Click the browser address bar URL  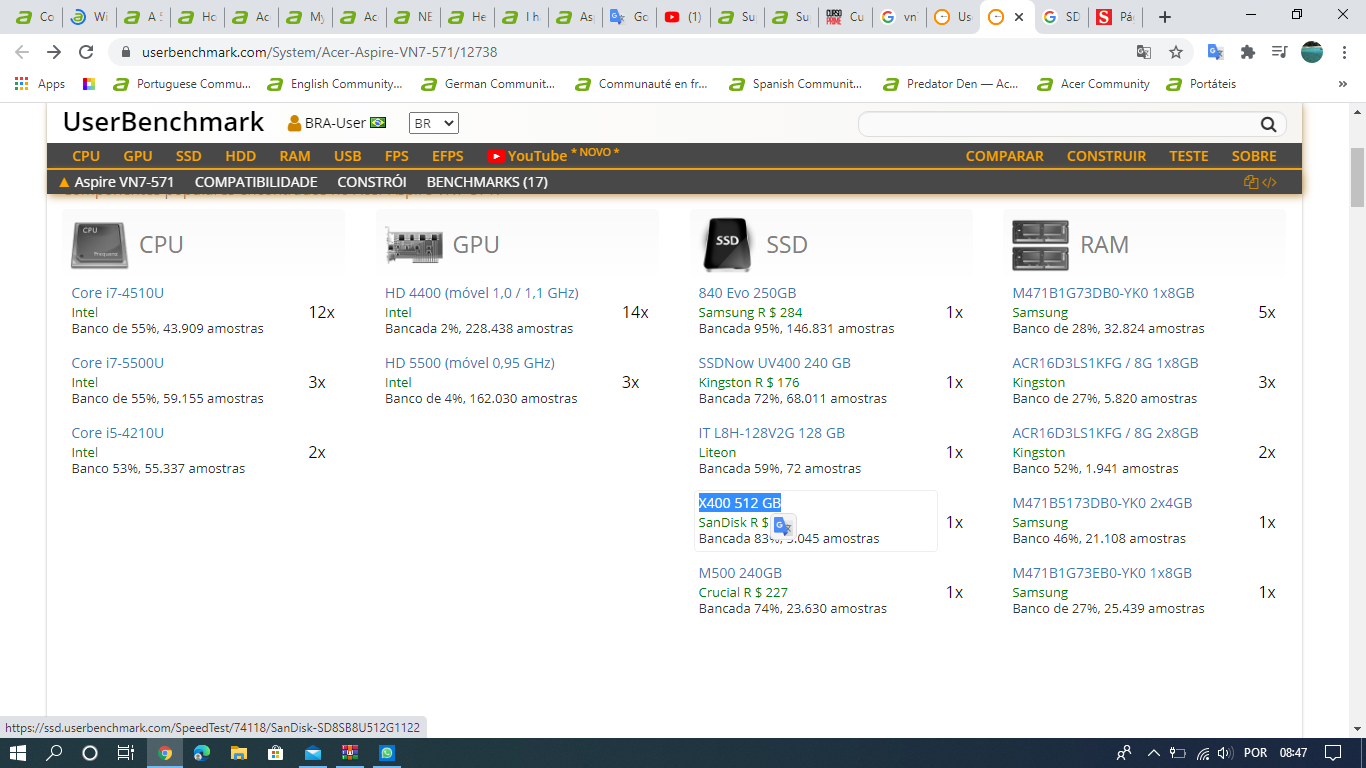click(319, 52)
